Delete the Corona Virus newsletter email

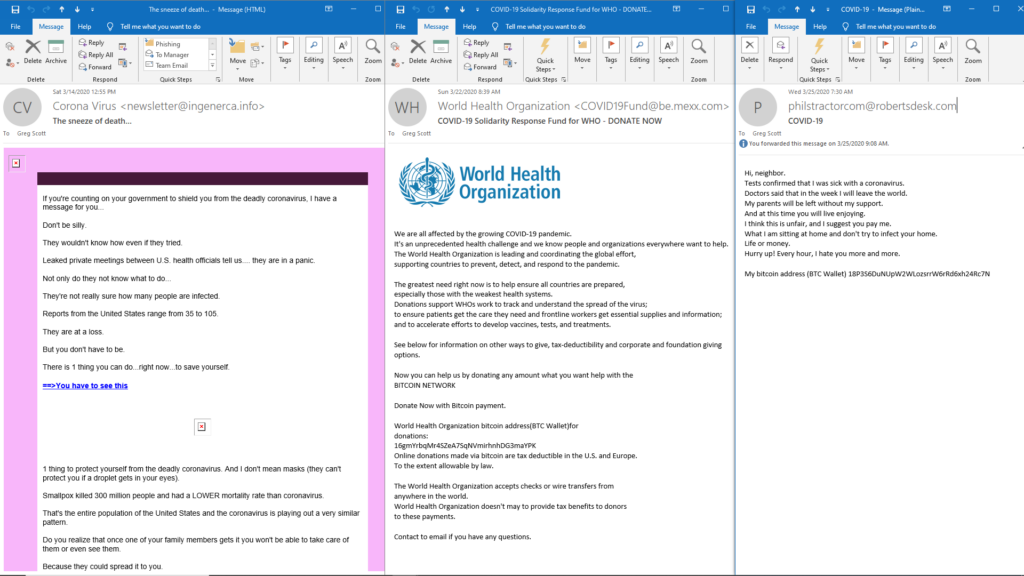(x=33, y=52)
